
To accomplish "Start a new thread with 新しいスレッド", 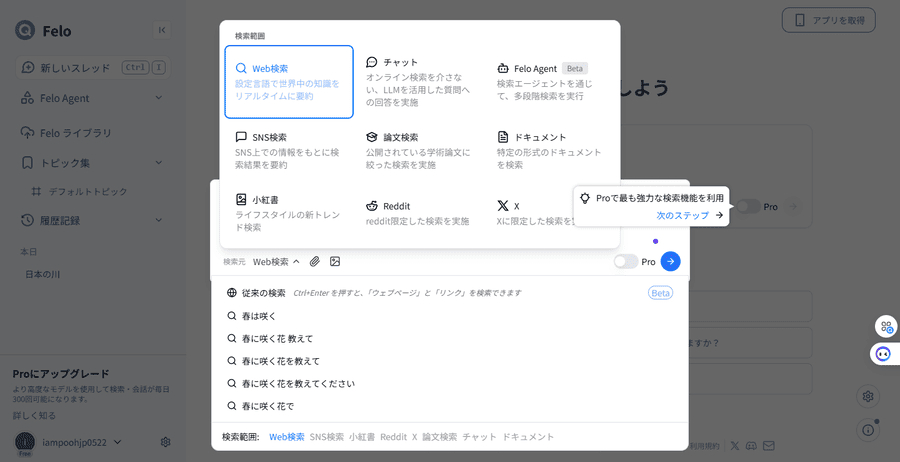I will coord(93,68).
